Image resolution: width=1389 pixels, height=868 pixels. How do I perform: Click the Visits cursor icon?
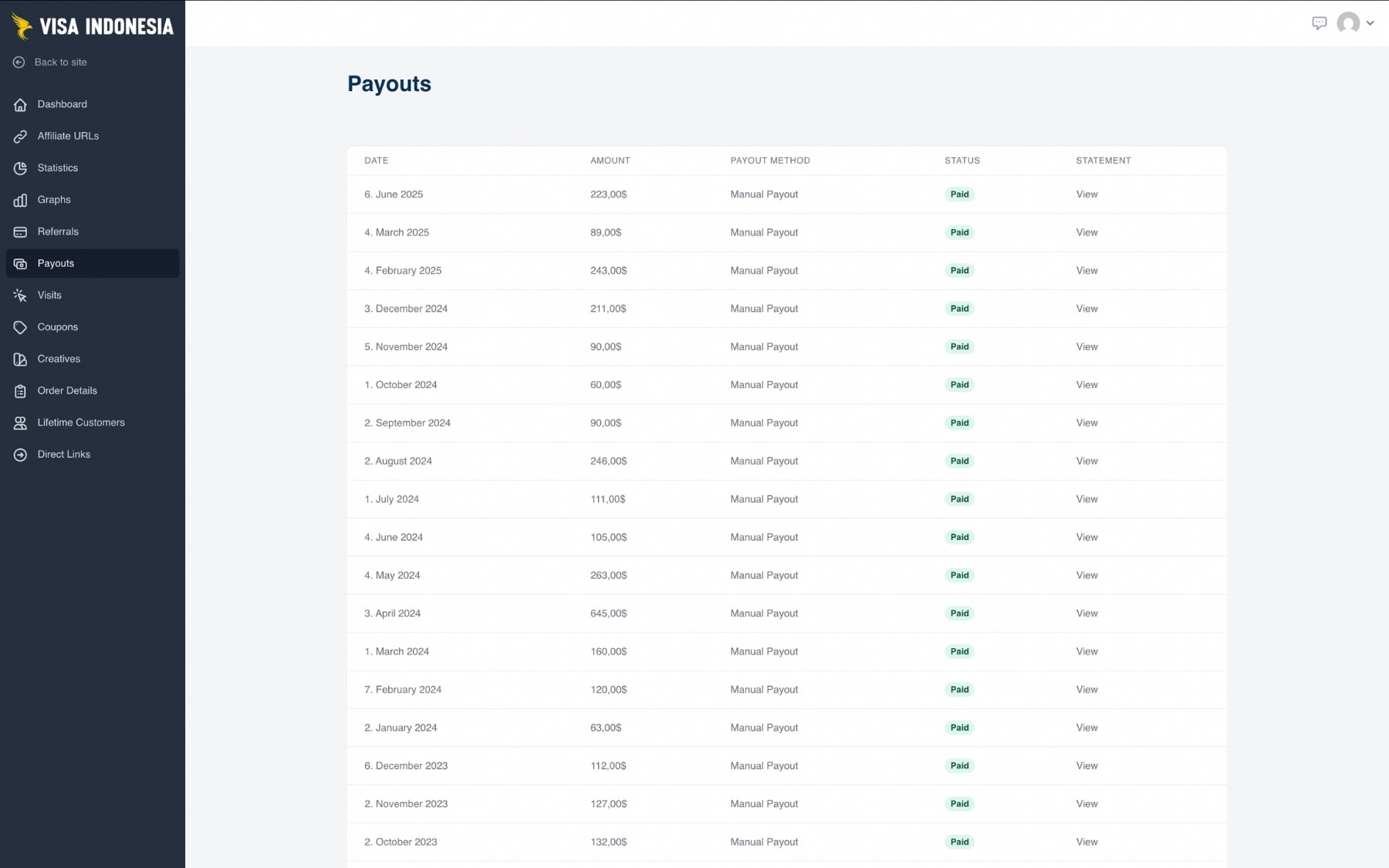click(x=19, y=295)
